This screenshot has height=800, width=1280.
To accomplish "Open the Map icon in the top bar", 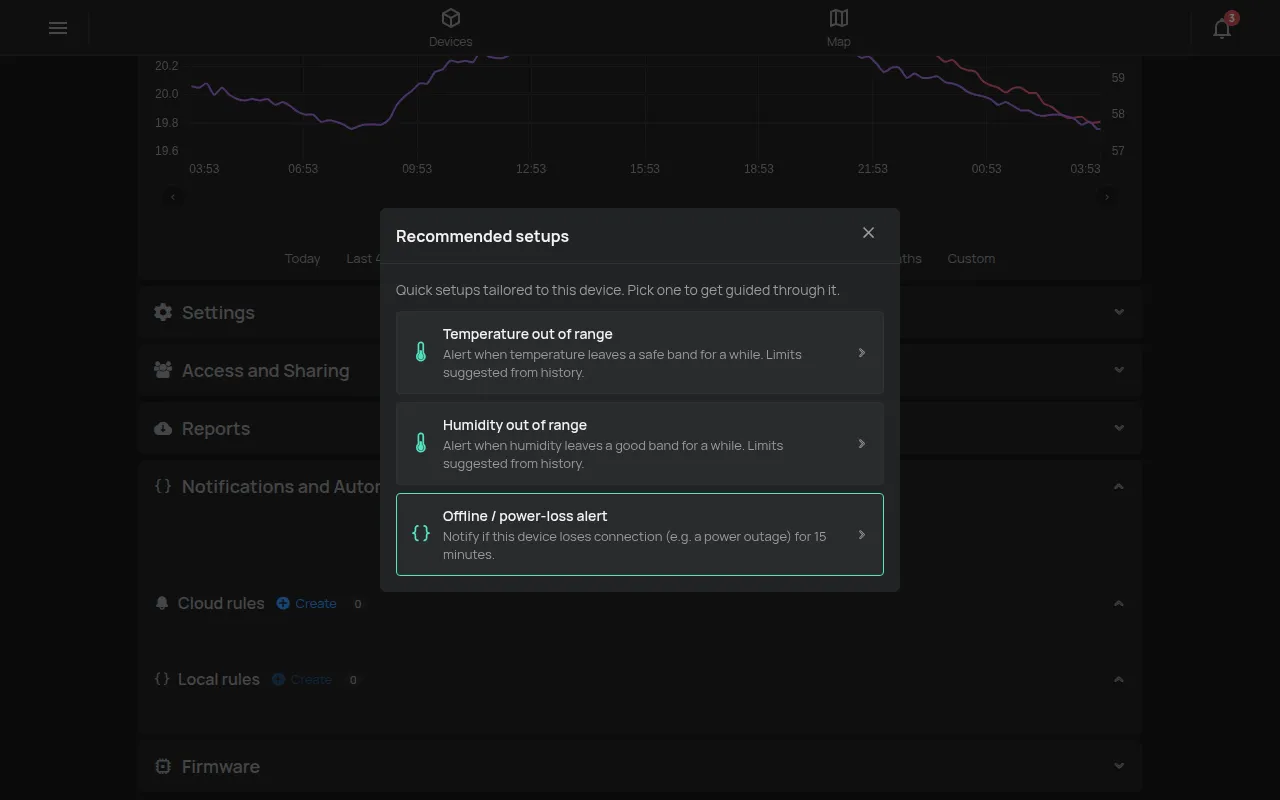I will pyautogui.click(x=839, y=18).
